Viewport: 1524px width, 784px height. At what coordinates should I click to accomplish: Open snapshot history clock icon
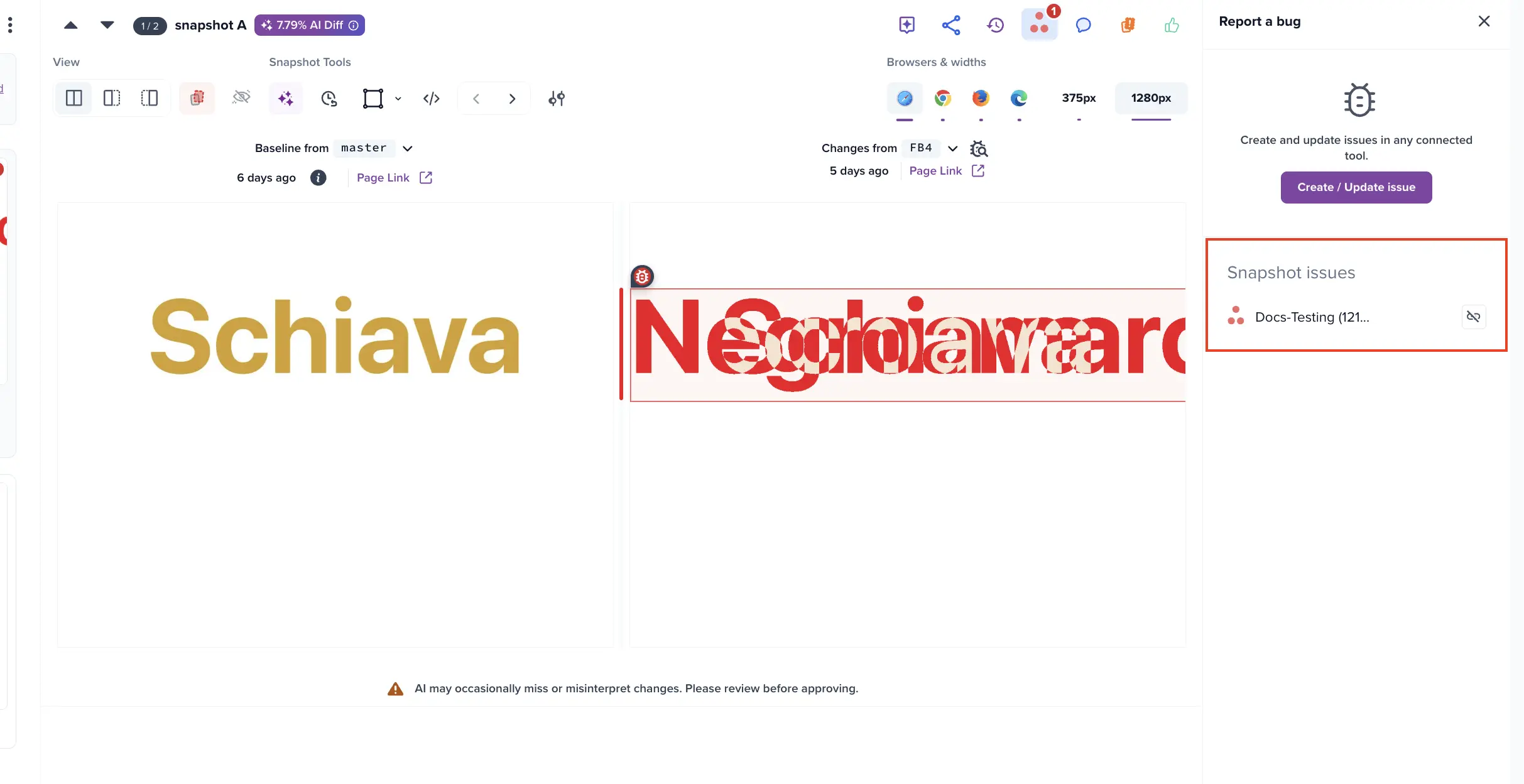coord(995,25)
